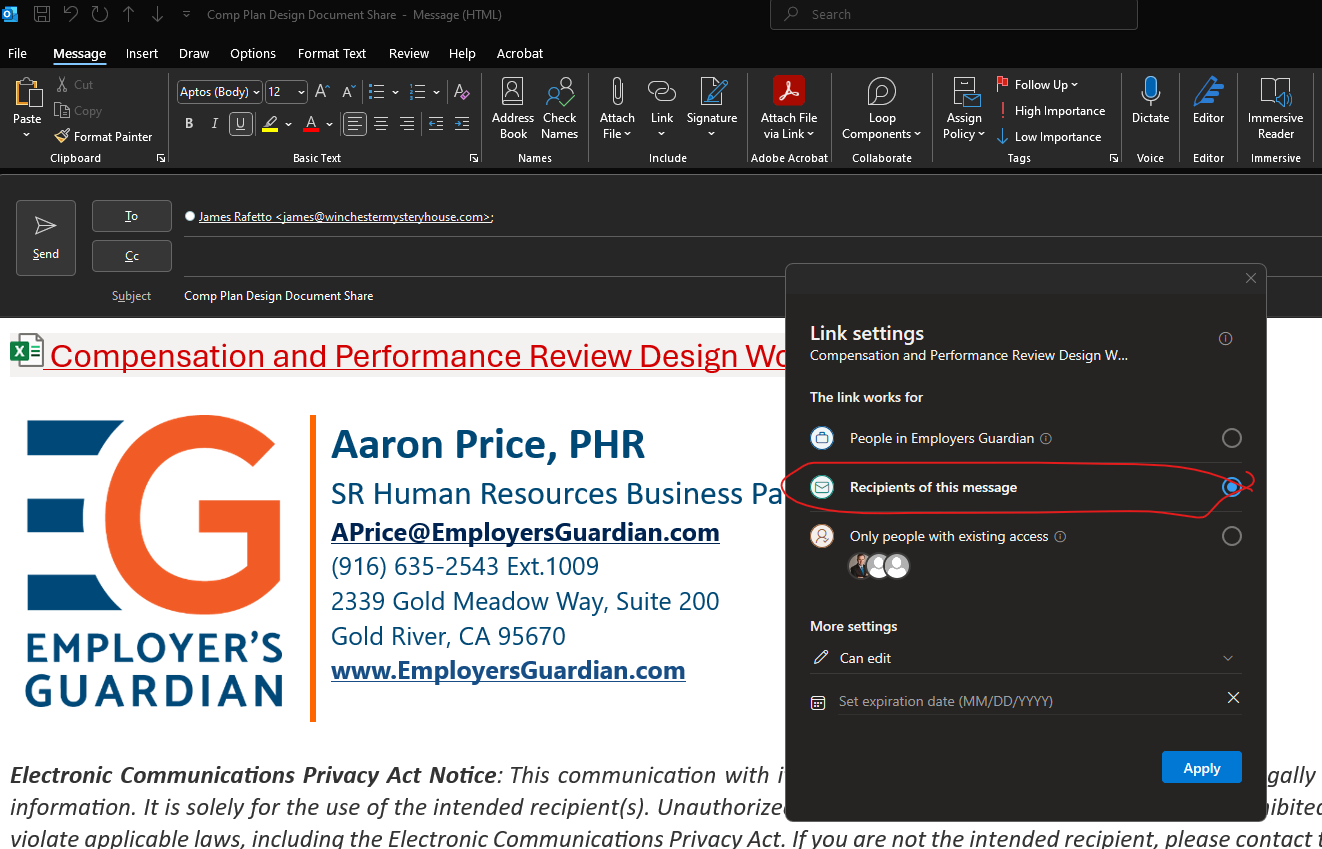Screen dimensions: 1322x849
Task: Send the email message
Action: pyautogui.click(x=46, y=237)
